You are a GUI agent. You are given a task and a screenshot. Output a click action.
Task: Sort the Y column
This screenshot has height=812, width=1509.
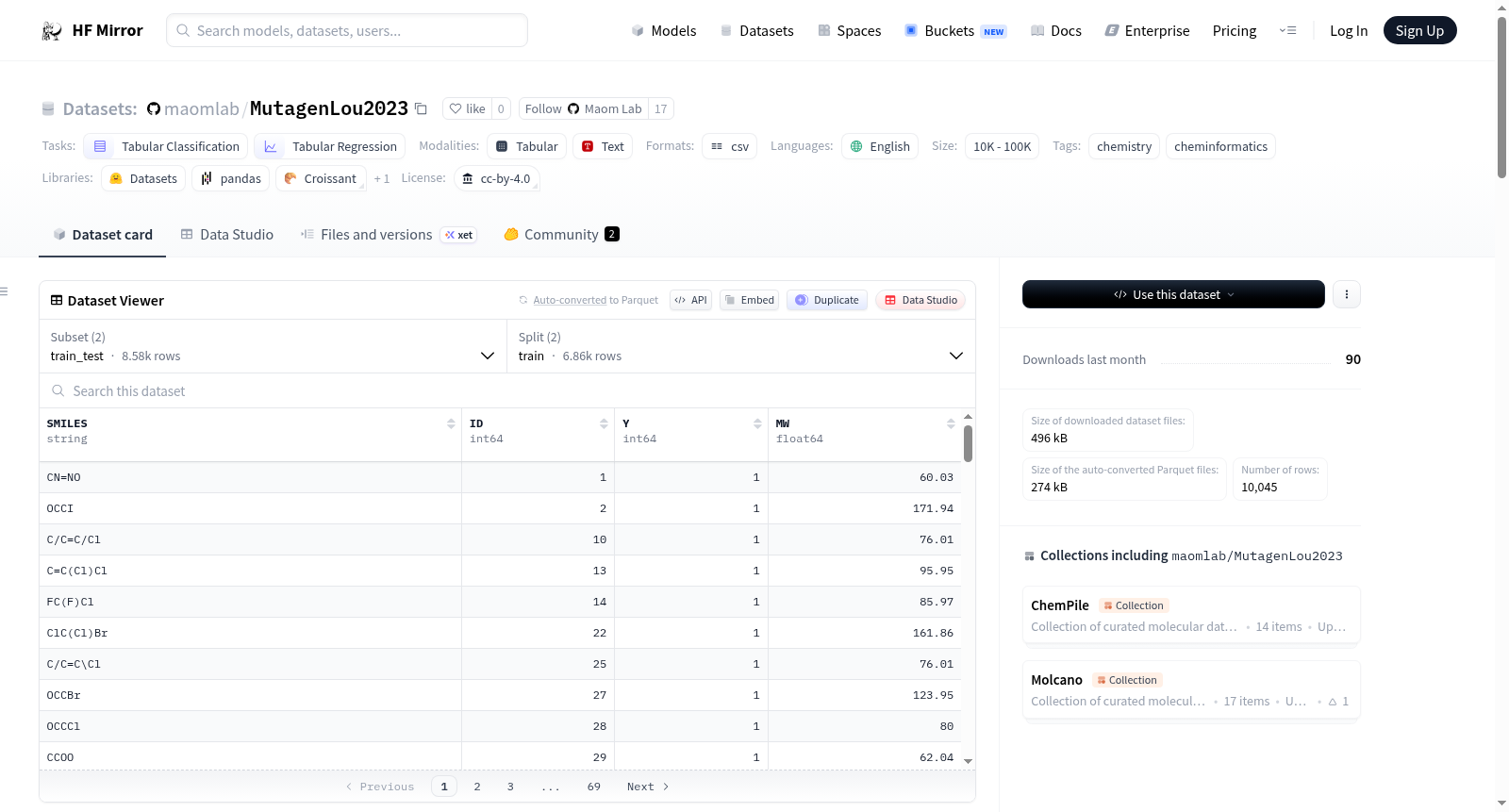tap(757, 424)
